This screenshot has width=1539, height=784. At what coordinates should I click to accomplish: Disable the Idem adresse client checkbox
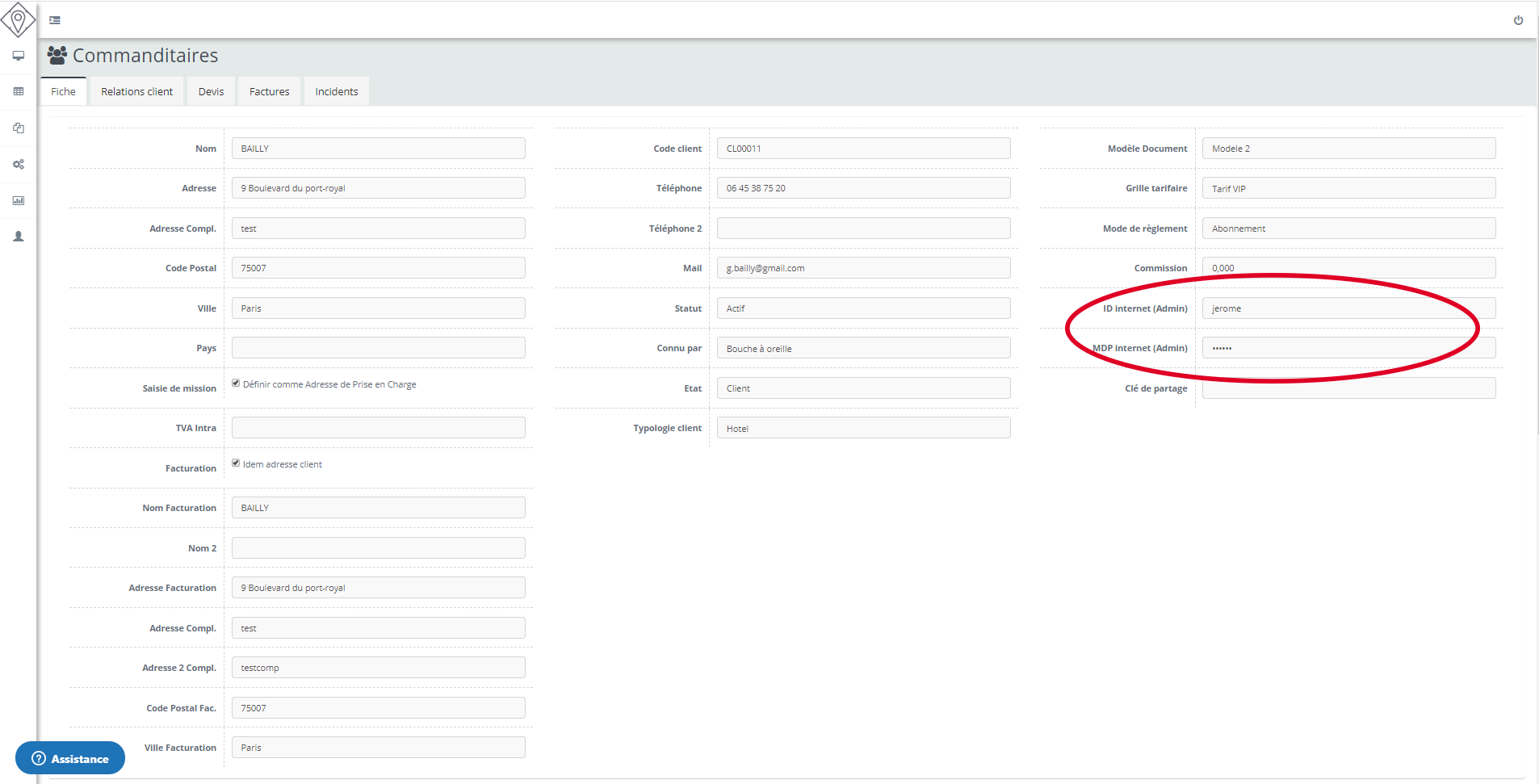[x=236, y=462]
